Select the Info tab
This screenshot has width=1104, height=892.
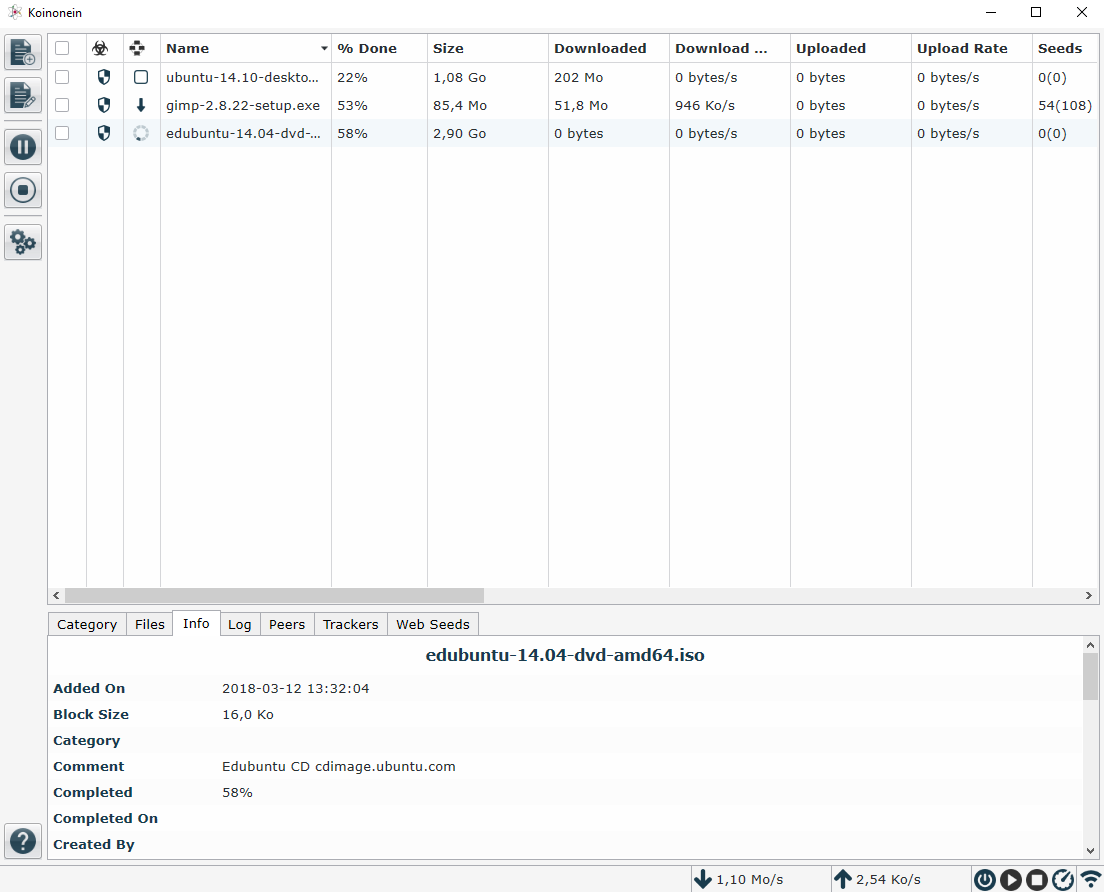pyautogui.click(x=196, y=624)
